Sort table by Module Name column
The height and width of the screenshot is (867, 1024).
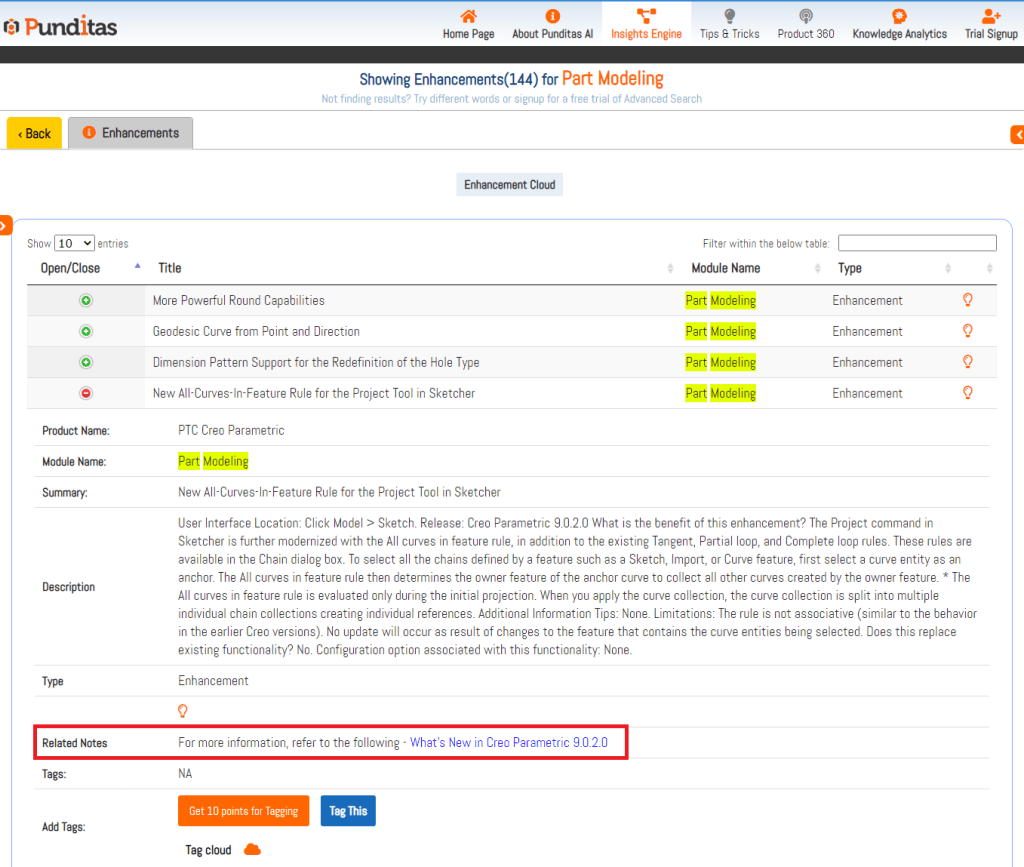(x=725, y=268)
